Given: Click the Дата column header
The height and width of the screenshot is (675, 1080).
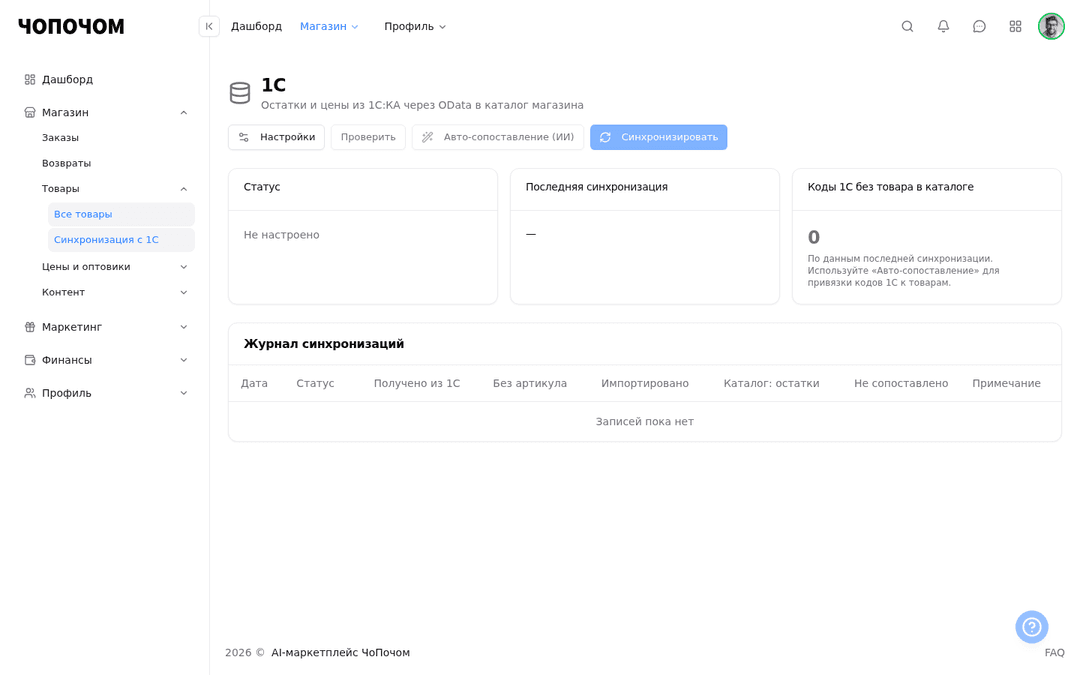Looking at the screenshot, I should 254,384.
